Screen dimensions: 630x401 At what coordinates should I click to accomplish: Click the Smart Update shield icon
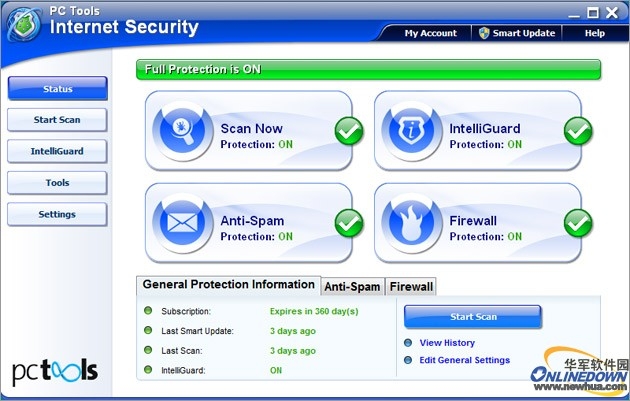tap(484, 33)
